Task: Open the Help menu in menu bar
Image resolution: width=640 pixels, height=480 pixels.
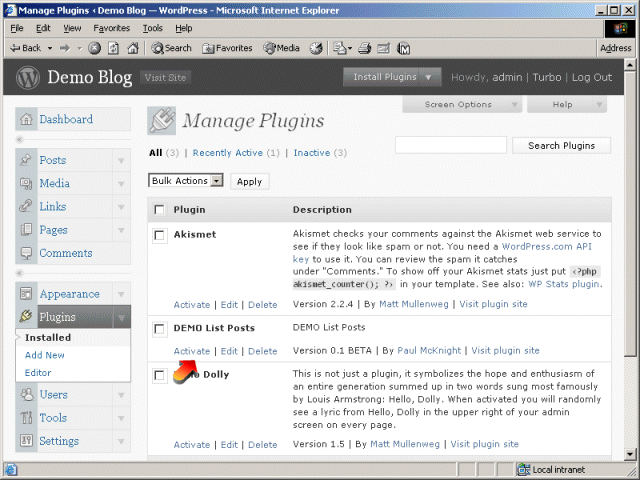Action: pyautogui.click(x=184, y=28)
